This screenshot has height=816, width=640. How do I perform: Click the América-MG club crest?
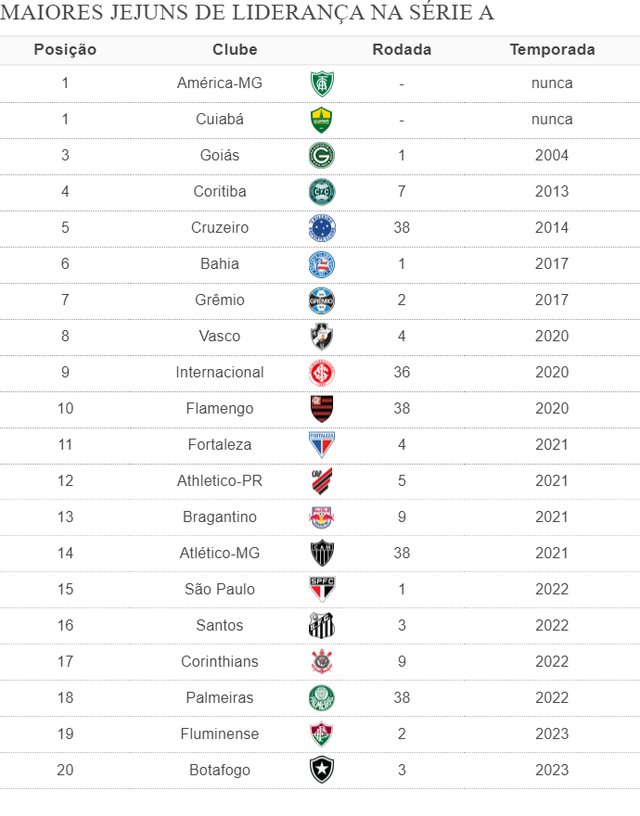coord(322,83)
